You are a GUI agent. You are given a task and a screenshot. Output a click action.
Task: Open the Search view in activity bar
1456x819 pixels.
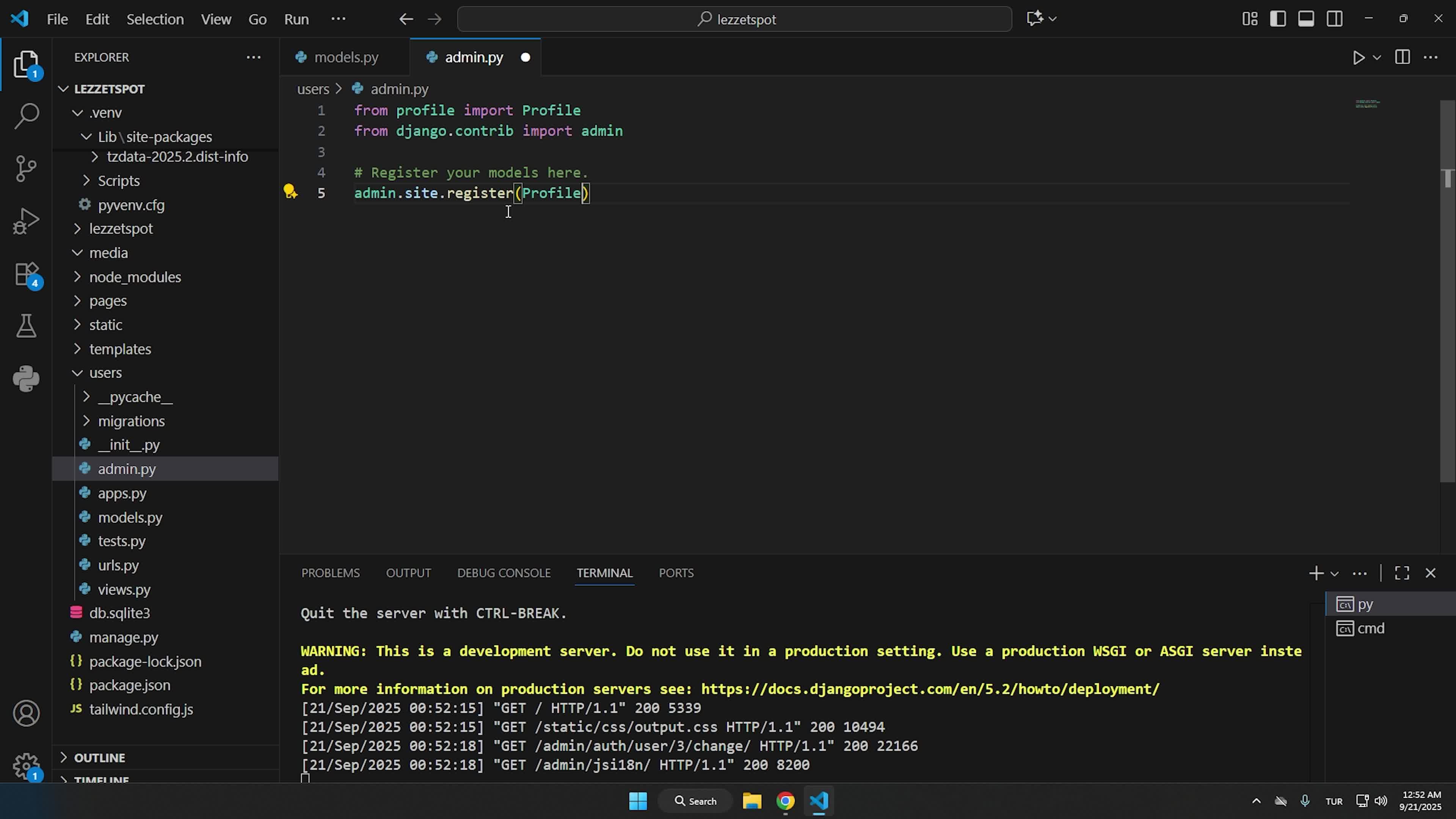point(26,116)
